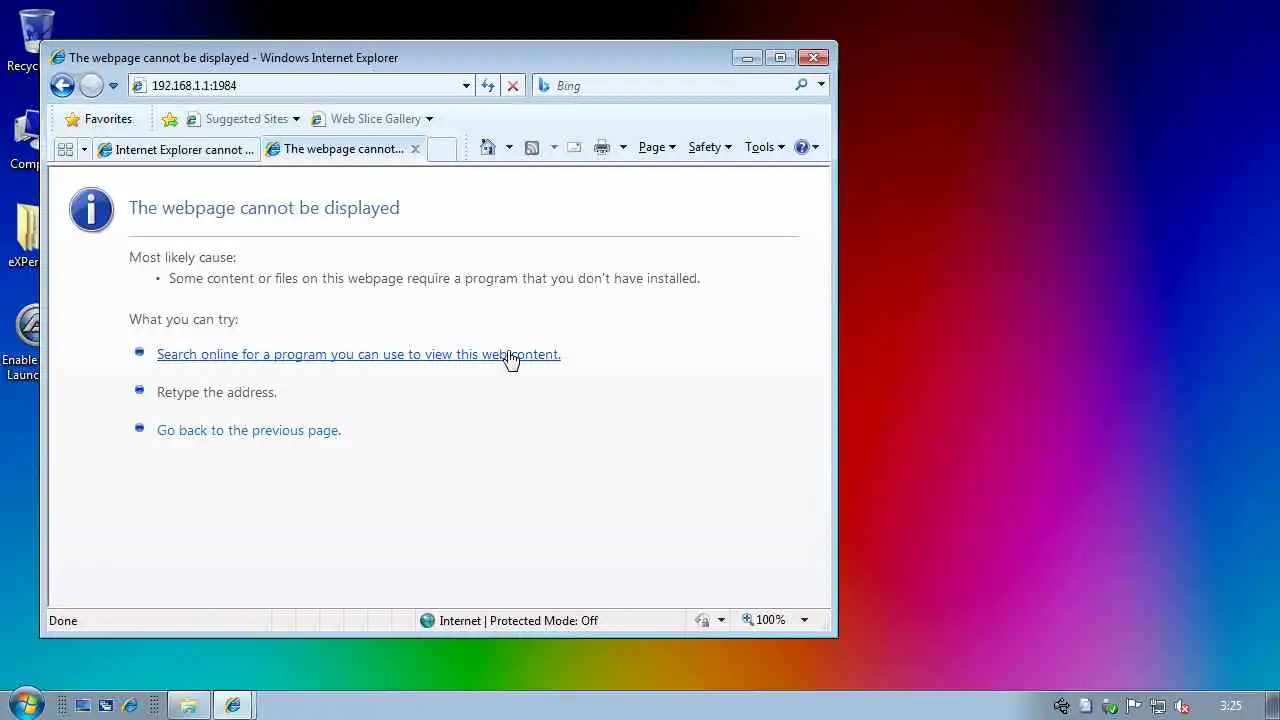Click 'Search online for a program' link
Image resolution: width=1280 pixels, height=720 pixels.
(x=359, y=354)
